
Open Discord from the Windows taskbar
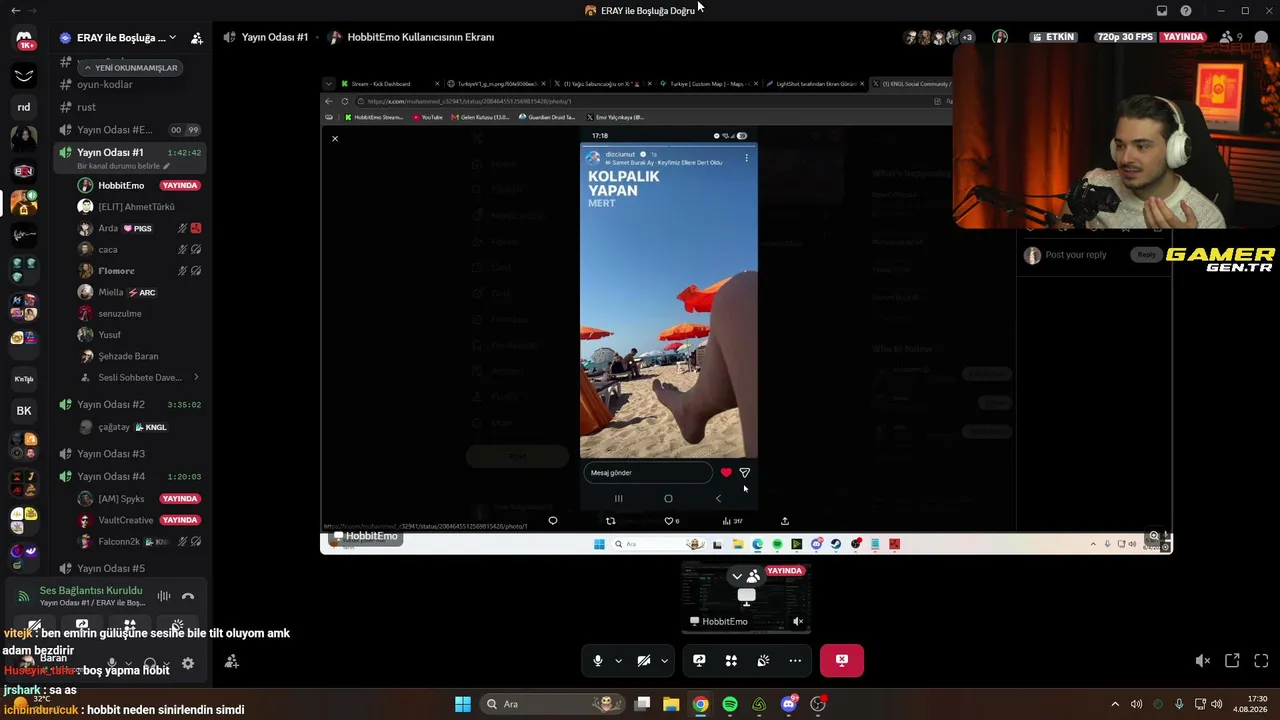[x=789, y=704]
